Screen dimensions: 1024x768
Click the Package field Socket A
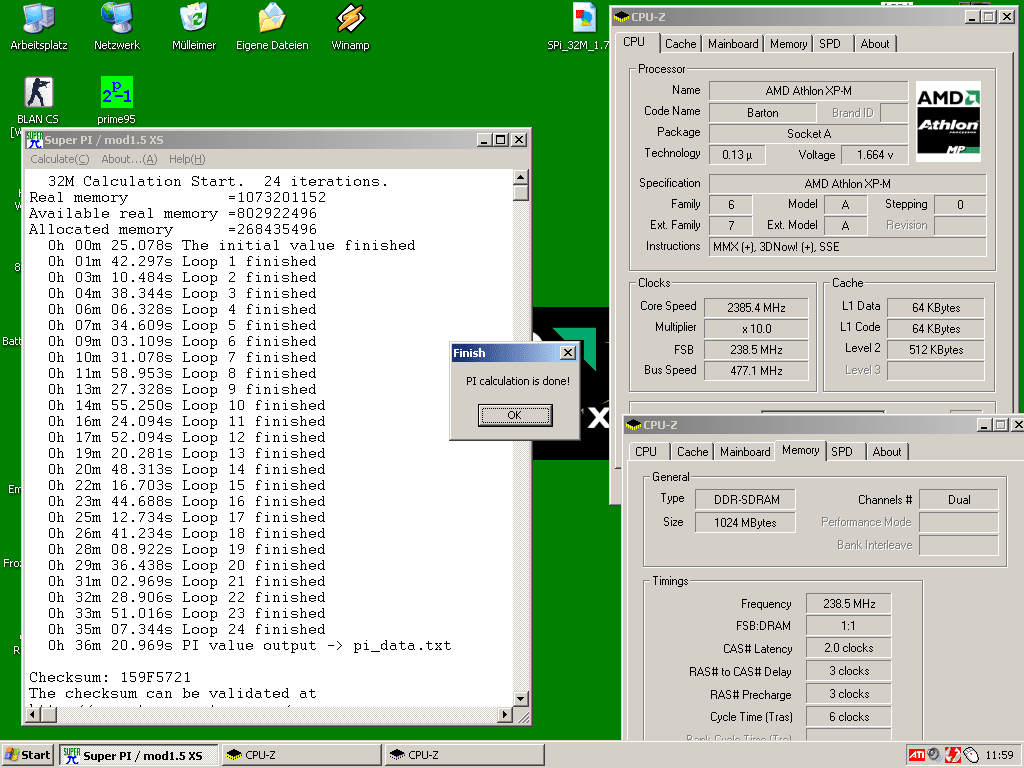(808, 134)
